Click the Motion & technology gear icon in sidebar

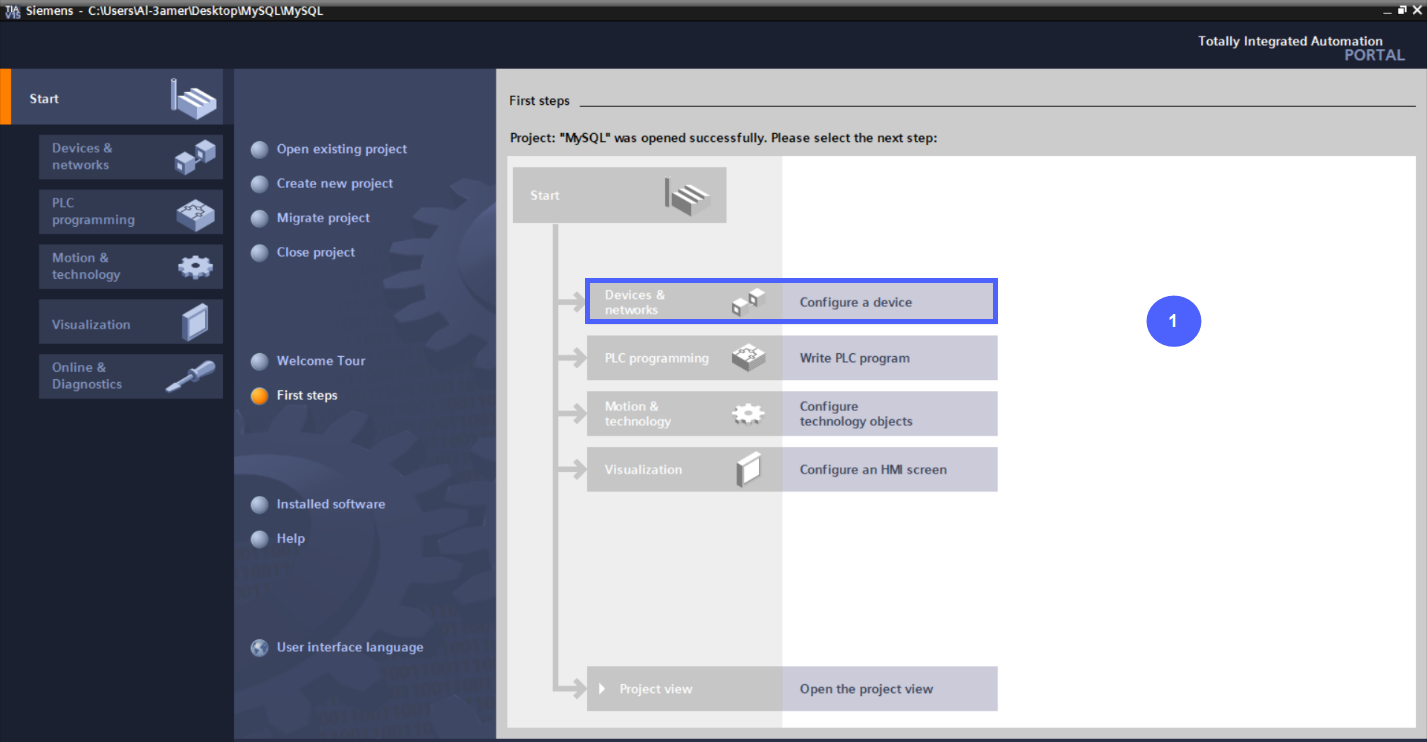(195, 266)
